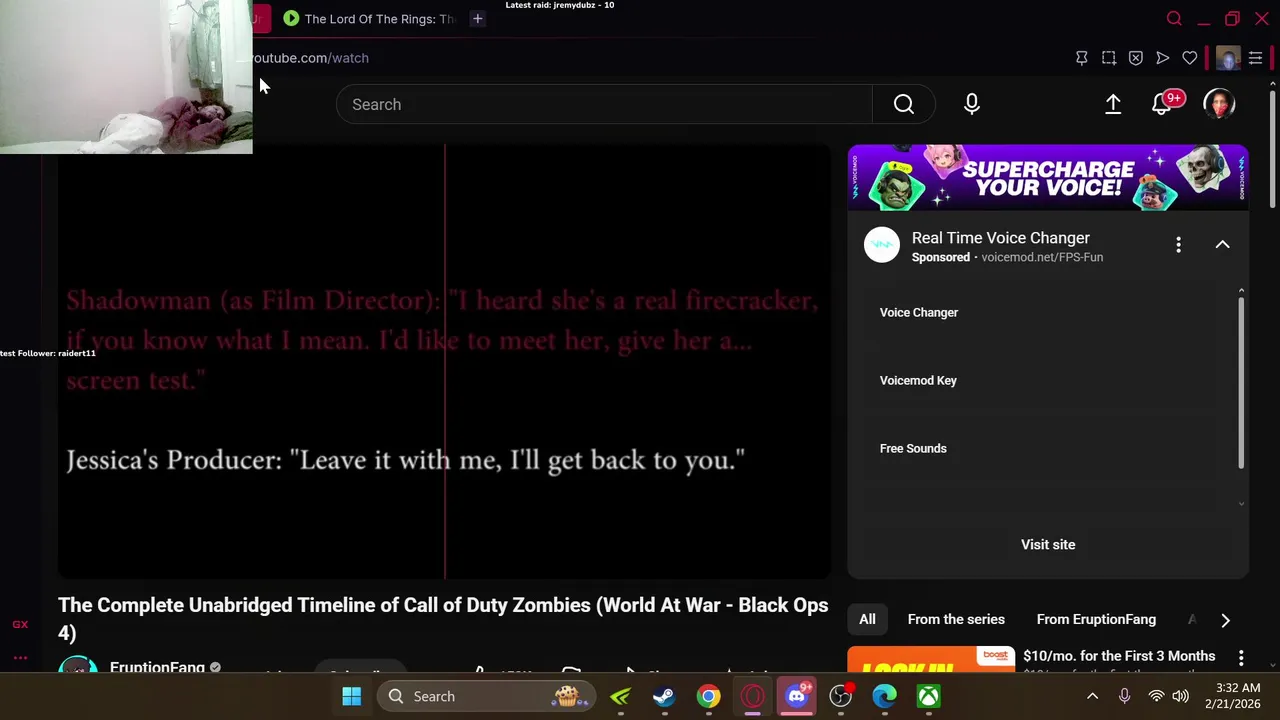The height and width of the screenshot is (720, 1280).
Task: Open Steam from the taskbar
Action: [x=664, y=696]
